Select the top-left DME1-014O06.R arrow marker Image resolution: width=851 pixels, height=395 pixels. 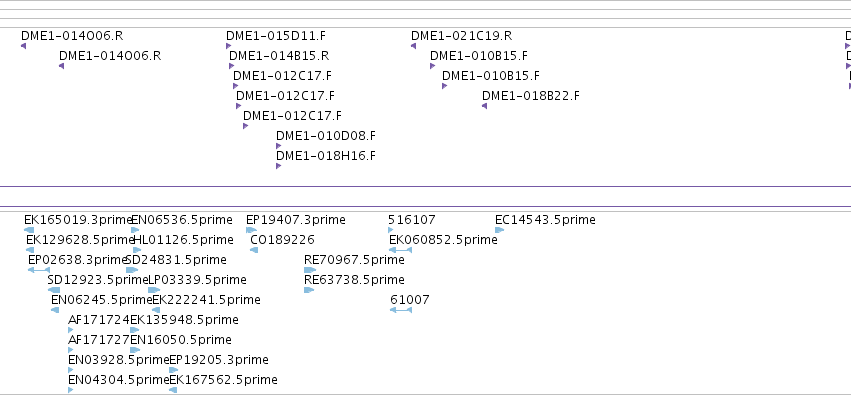pyautogui.click(x=23, y=46)
